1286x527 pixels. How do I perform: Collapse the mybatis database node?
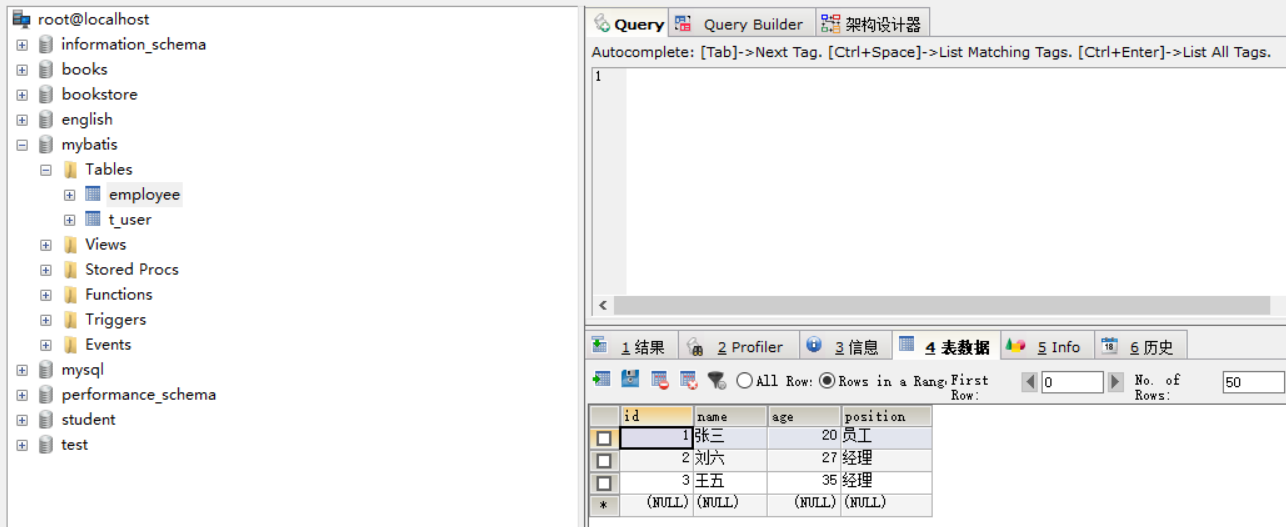click(x=22, y=145)
